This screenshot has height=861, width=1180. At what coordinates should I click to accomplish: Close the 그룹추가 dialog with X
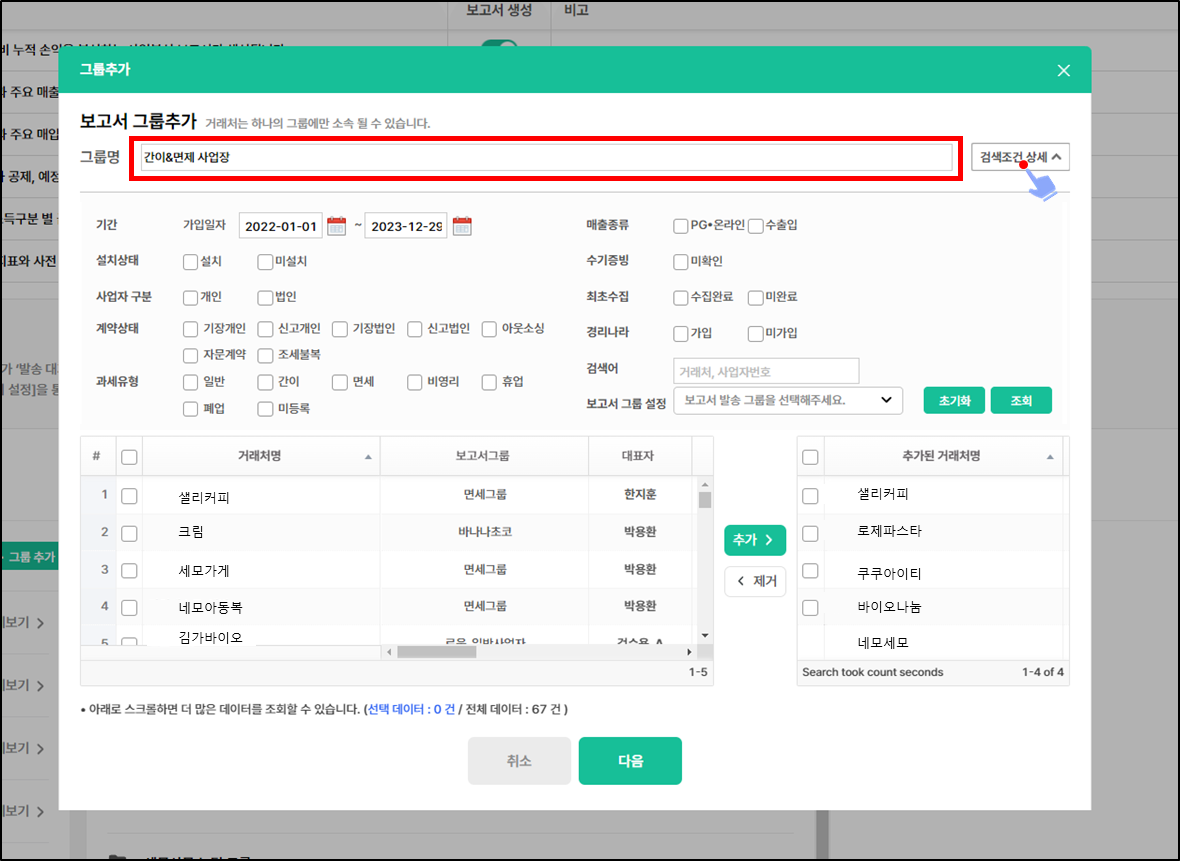[1063, 70]
